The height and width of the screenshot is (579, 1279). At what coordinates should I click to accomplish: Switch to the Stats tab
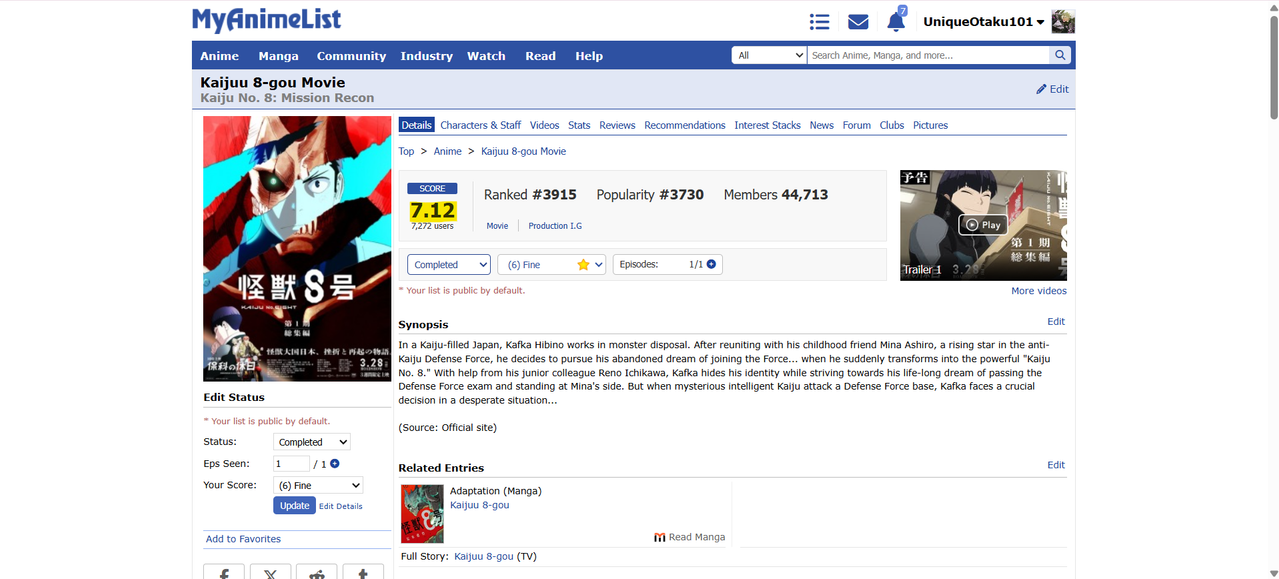(x=579, y=125)
